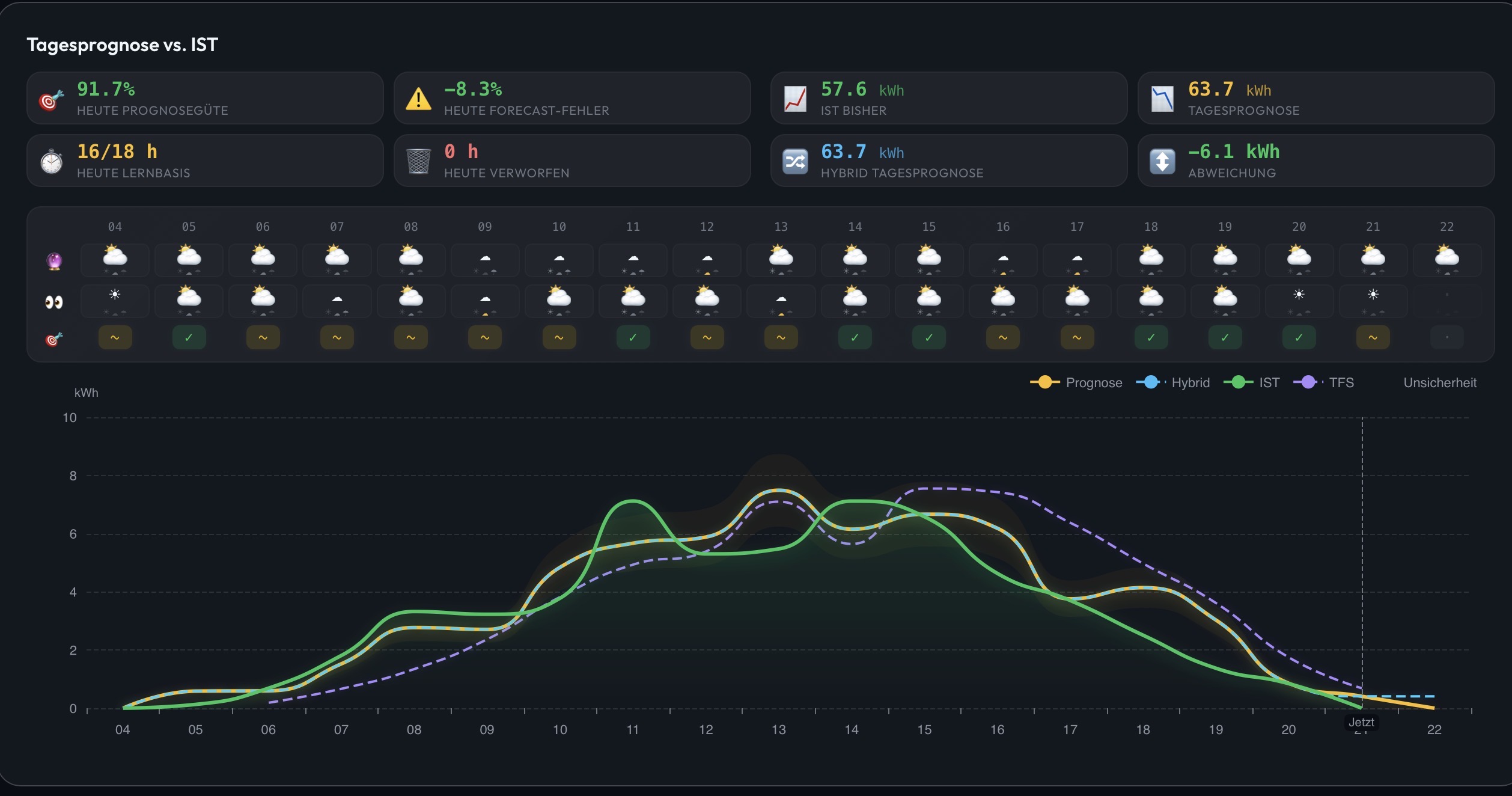The height and width of the screenshot is (796, 1512).
Task: Click the up-down arrow icon for Abweichung
Action: point(1162,161)
